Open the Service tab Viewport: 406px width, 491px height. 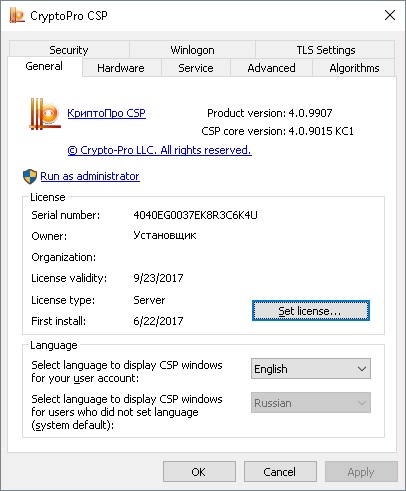pos(196,68)
